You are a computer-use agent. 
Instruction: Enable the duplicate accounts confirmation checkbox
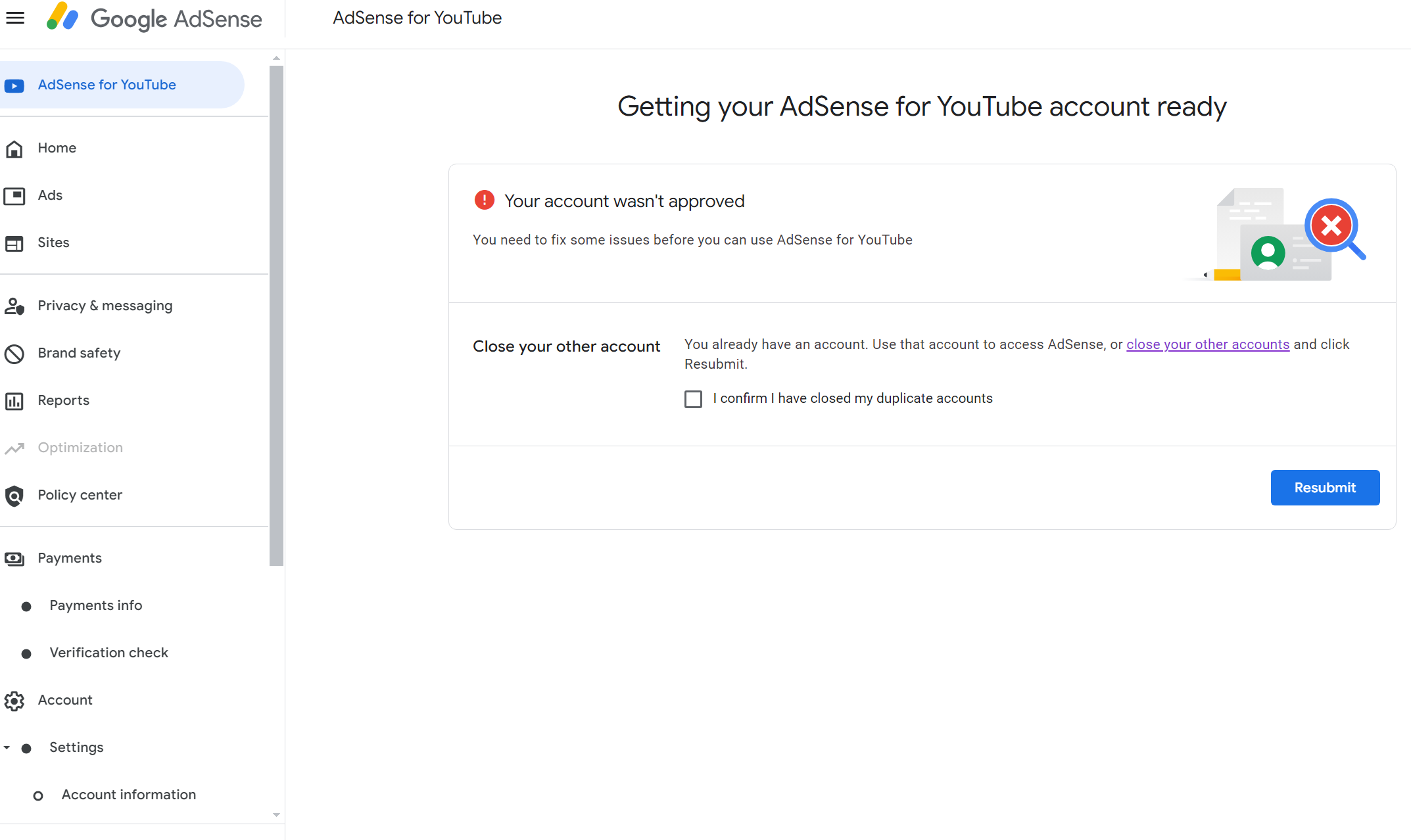tap(693, 398)
